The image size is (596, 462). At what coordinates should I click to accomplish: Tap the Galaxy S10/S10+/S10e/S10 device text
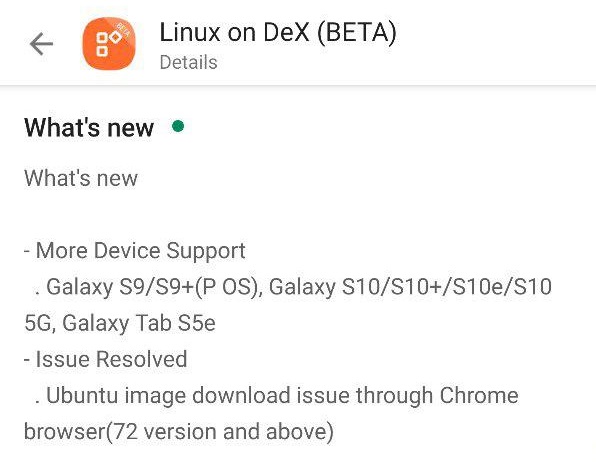[x=410, y=287]
